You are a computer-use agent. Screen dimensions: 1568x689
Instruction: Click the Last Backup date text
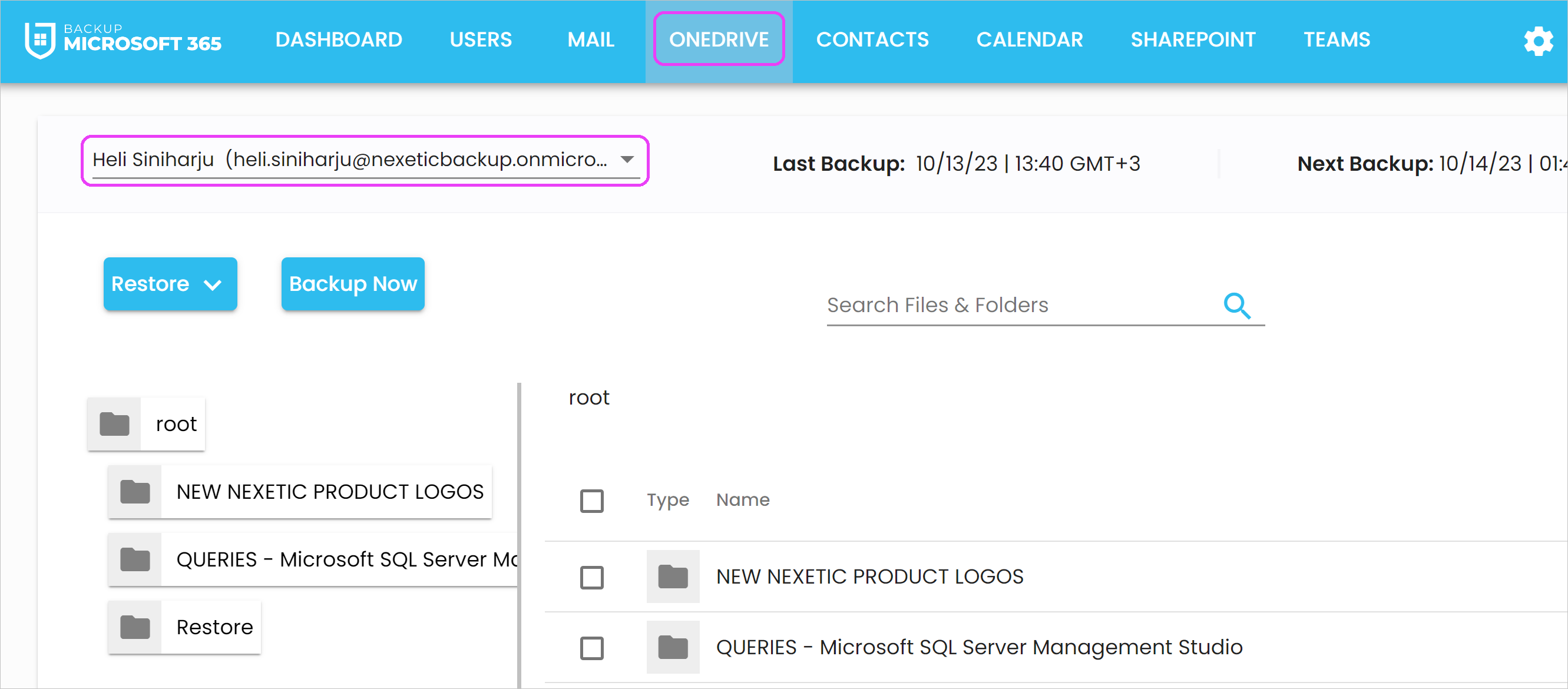click(1027, 163)
